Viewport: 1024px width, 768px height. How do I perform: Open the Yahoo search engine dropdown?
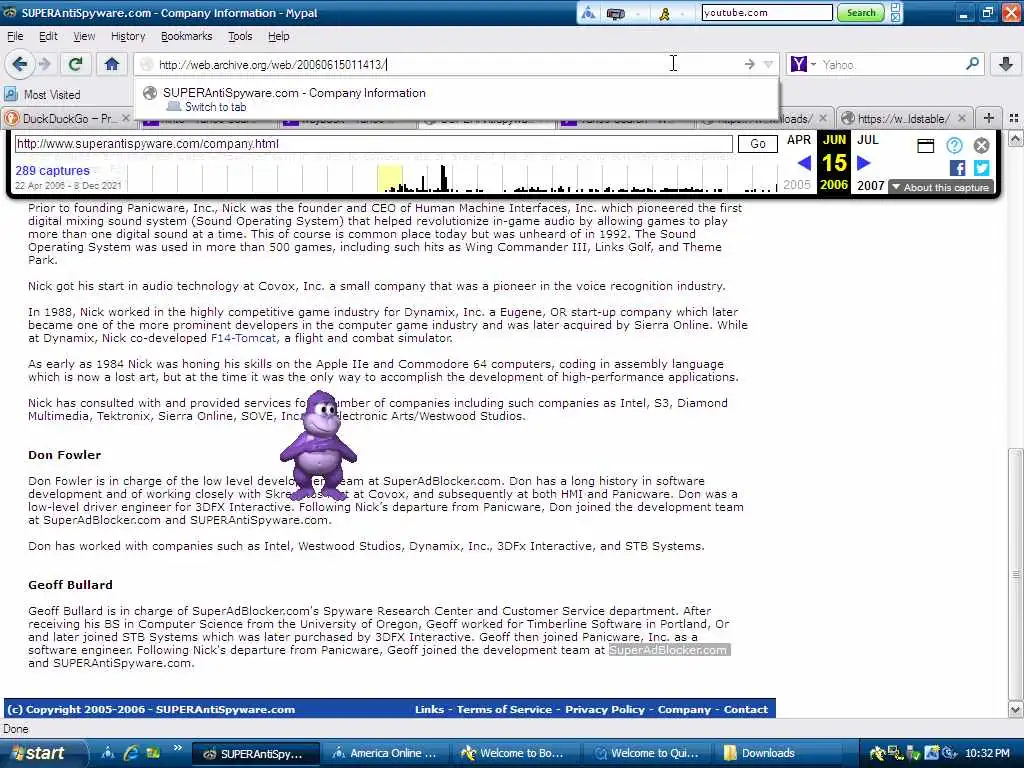(813, 64)
